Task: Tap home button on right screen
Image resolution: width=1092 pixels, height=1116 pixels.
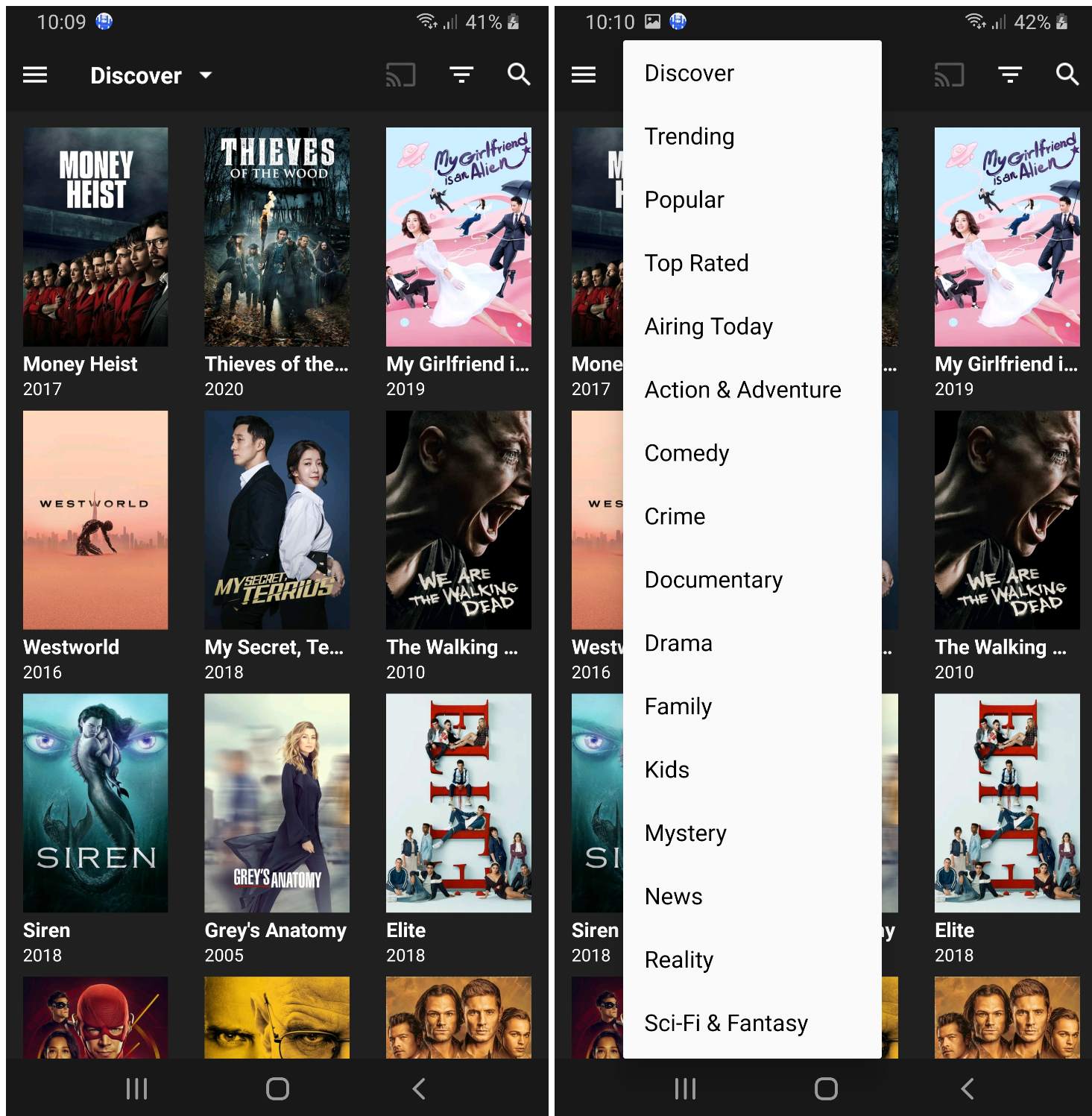Action: [826, 1089]
